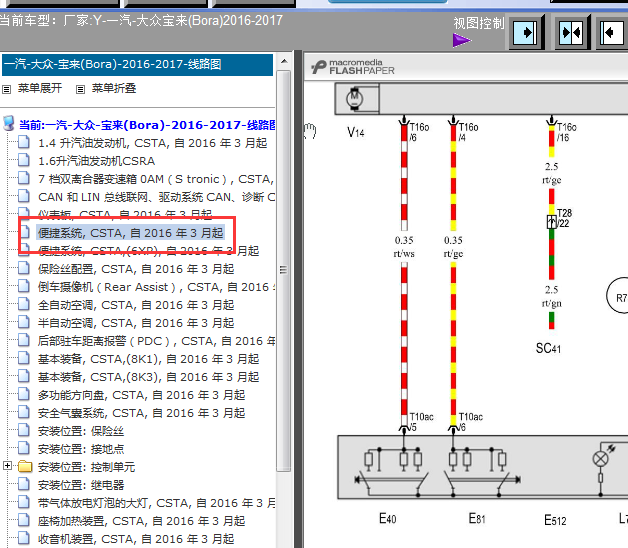Click the E40 switch label in diagram

pyautogui.click(x=387, y=519)
